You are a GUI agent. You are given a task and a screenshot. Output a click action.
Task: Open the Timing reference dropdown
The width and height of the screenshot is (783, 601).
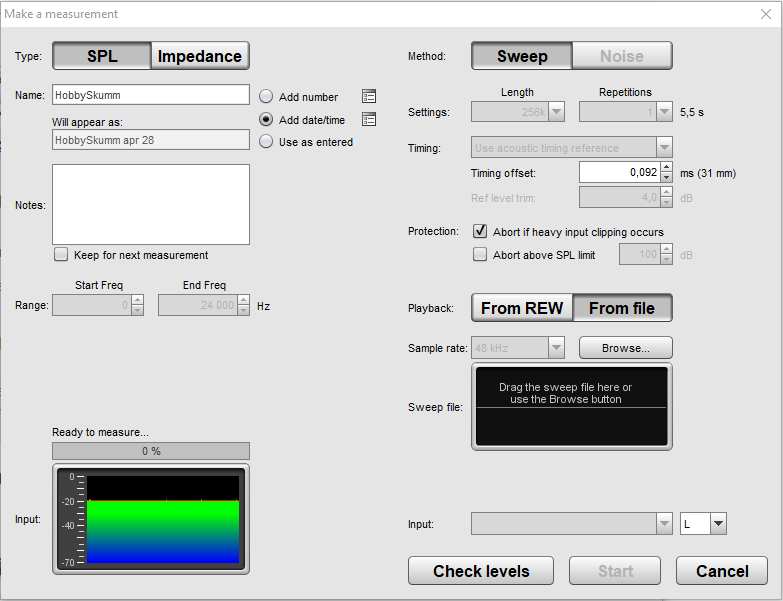click(x=664, y=147)
